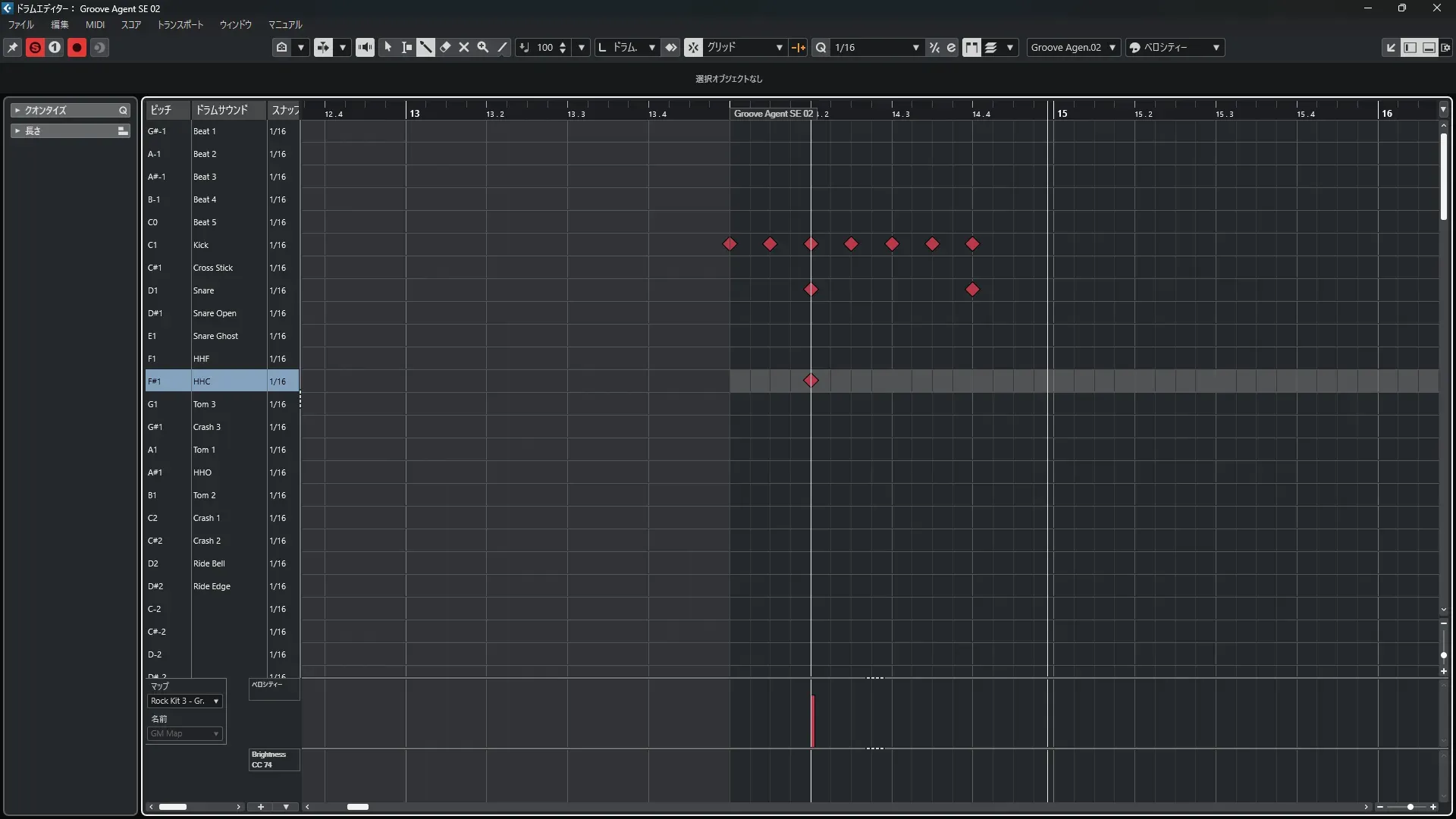Toggle acoustic feedback speaker button

point(365,47)
